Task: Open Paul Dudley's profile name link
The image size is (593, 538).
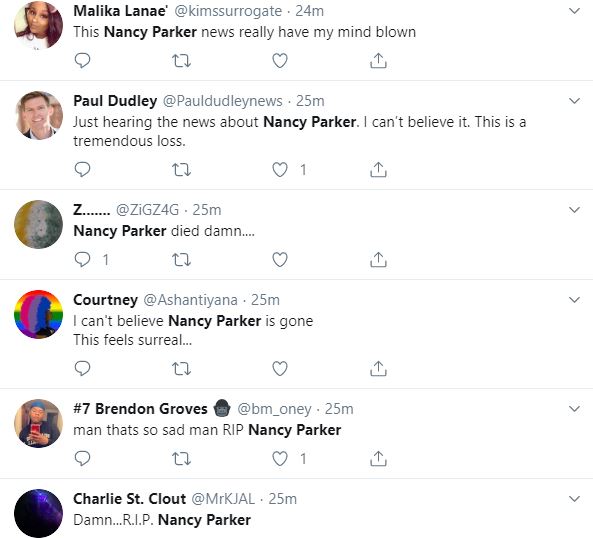Action: click(115, 101)
